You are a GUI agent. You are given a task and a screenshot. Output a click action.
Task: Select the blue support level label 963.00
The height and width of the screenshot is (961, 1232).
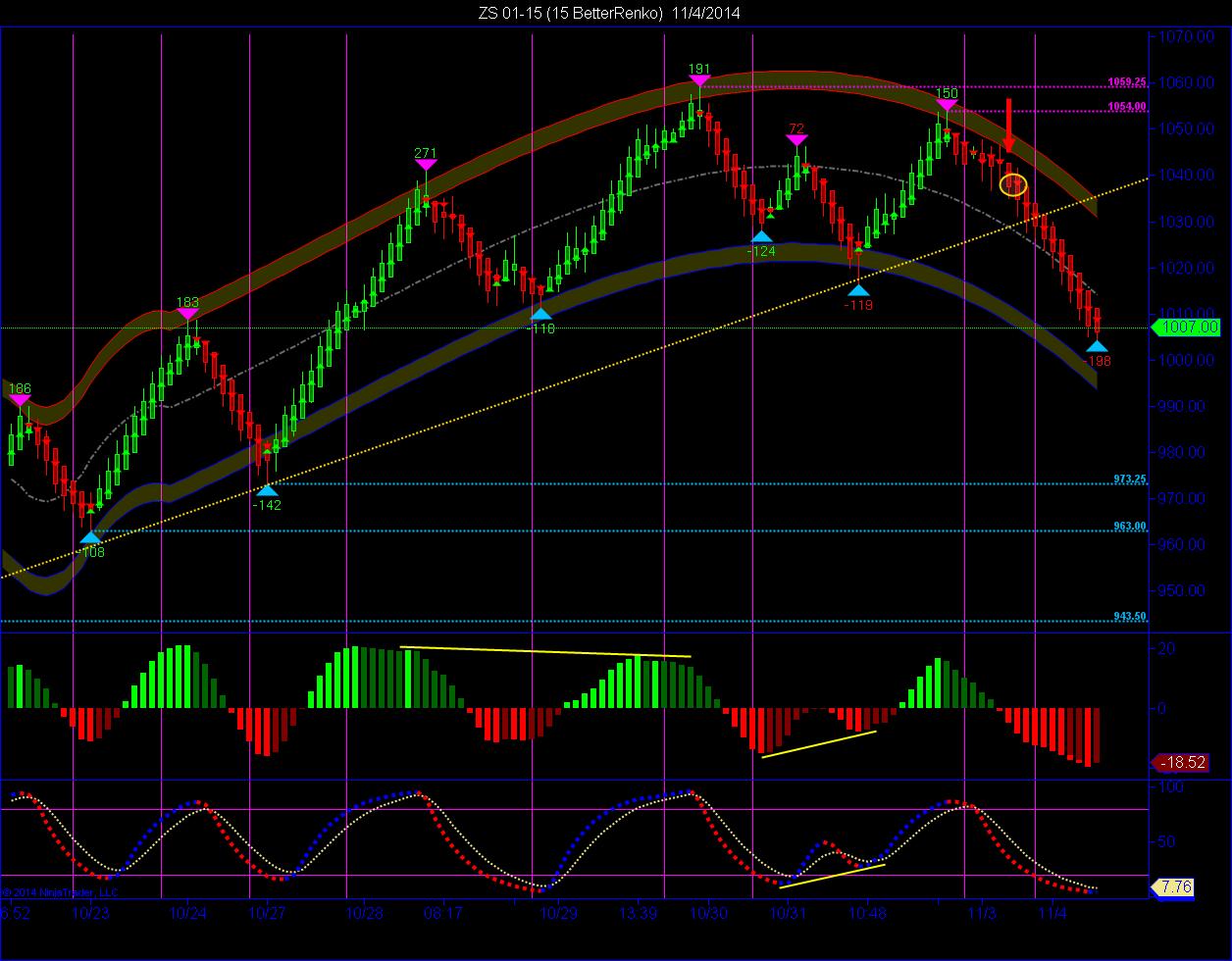click(1130, 526)
